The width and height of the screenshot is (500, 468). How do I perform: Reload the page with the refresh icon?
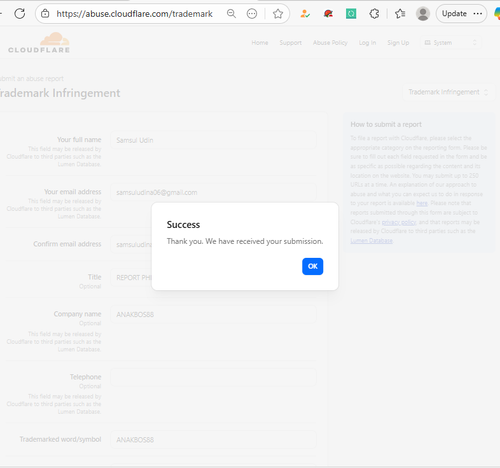pos(20,14)
